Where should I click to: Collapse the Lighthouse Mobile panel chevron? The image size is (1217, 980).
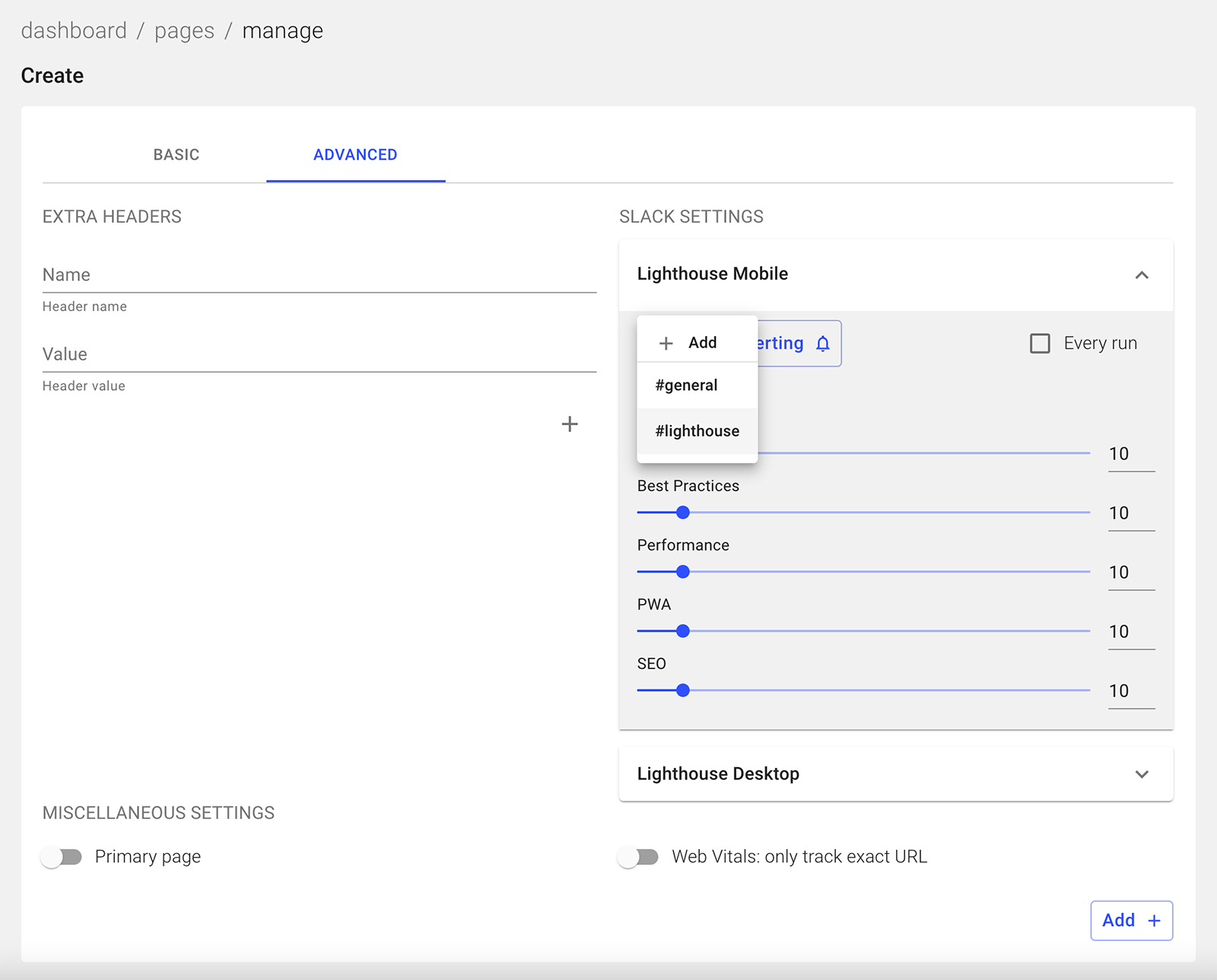(x=1142, y=274)
